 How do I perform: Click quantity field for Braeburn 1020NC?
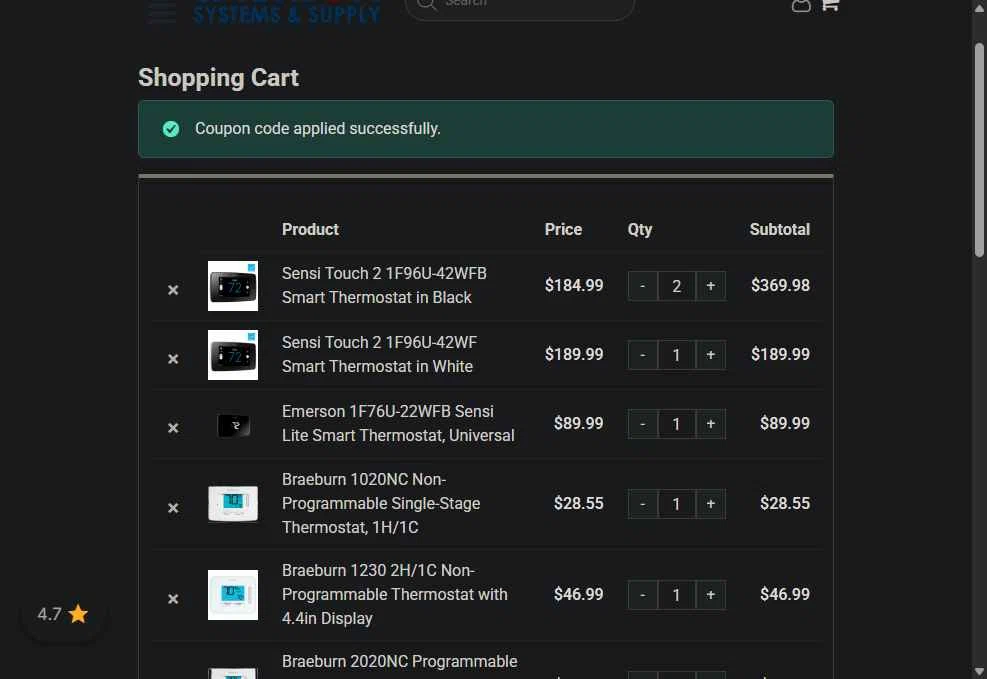point(677,504)
